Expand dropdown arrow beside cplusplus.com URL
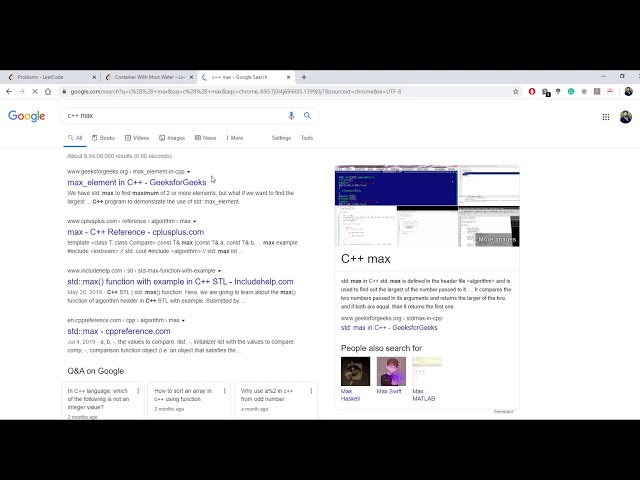640x480 pixels. (x=195, y=221)
